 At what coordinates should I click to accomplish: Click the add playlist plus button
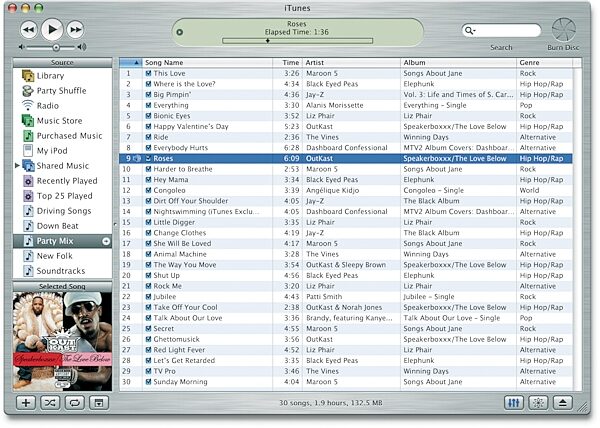click(x=26, y=403)
